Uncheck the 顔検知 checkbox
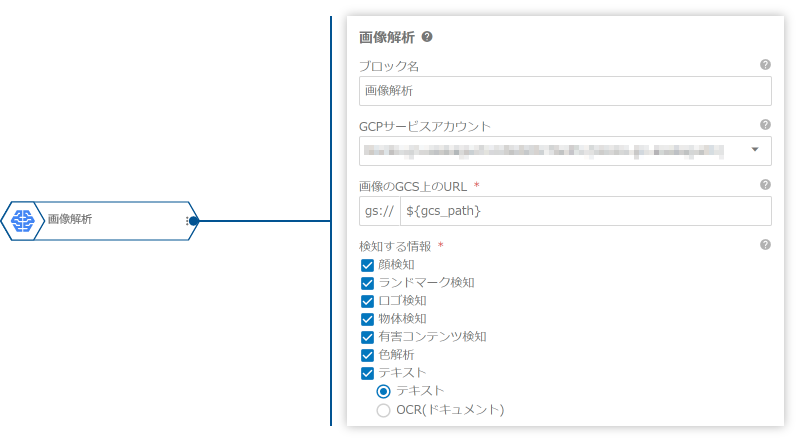The height and width of the screenshot is (442, 800). point(367,265)
